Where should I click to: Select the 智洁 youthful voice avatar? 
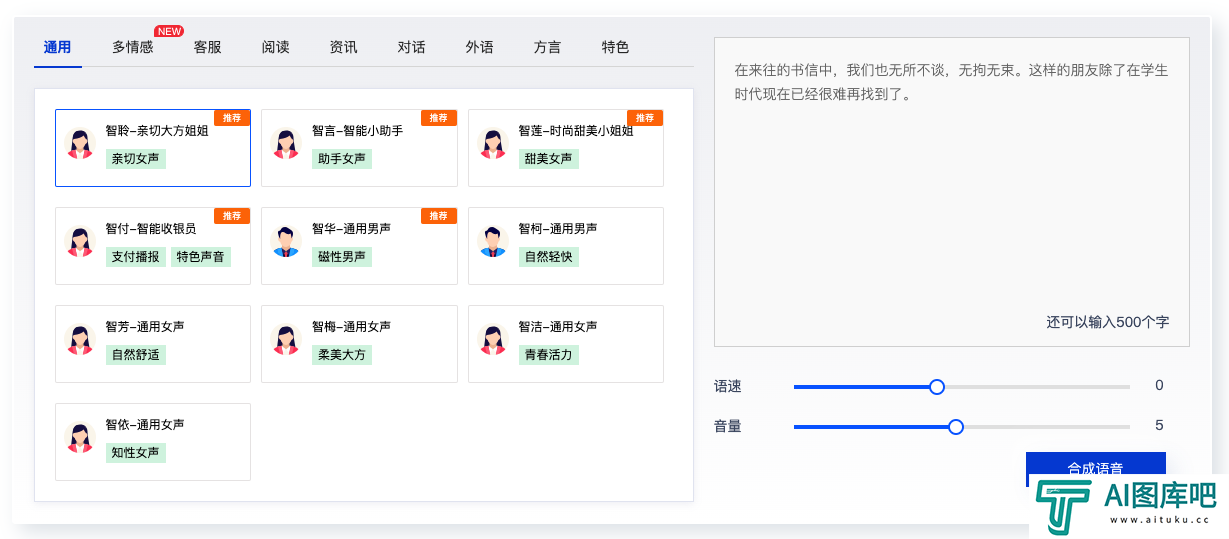493,339
